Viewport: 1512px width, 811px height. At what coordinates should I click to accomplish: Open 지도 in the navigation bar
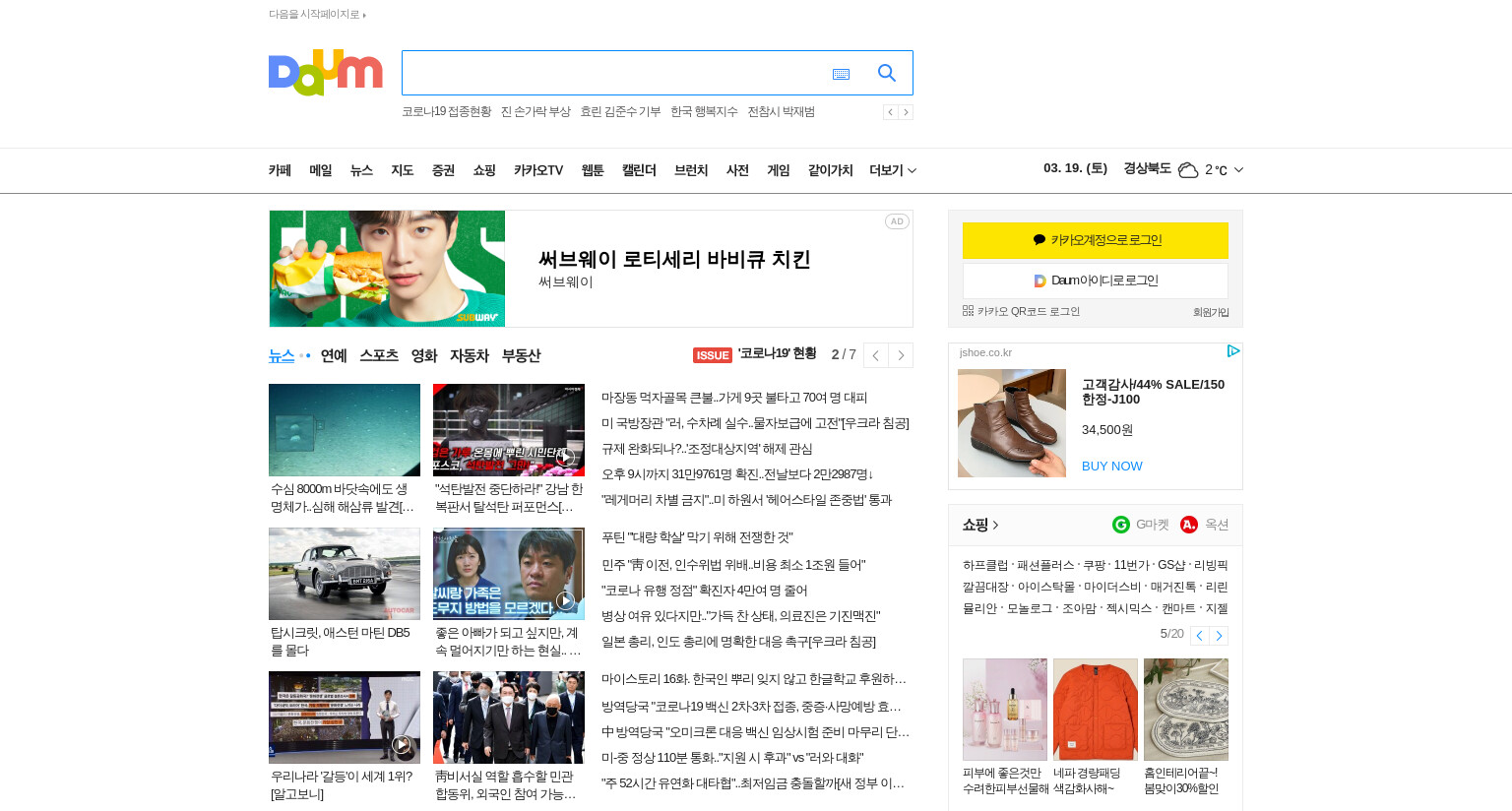click(x=403, y=170)
